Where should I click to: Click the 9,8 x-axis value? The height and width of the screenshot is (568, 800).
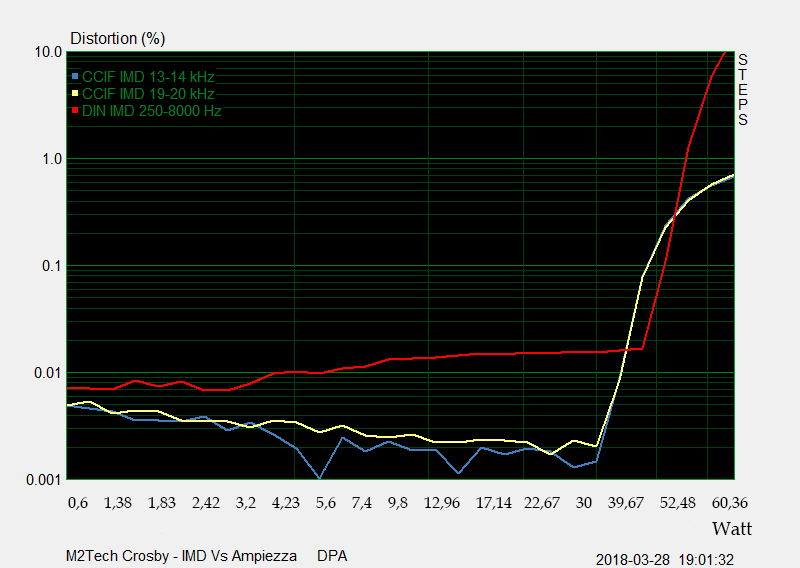point(397,503)
